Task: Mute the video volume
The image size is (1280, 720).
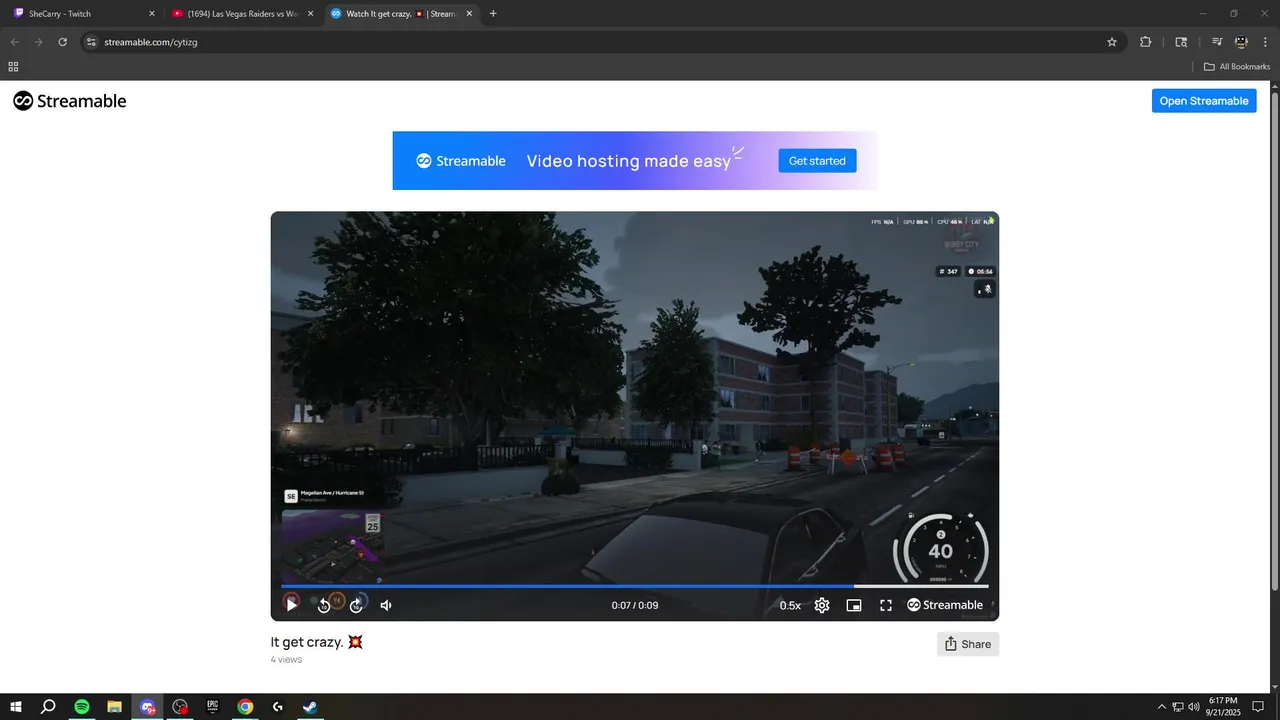Action: coord(387,605)
